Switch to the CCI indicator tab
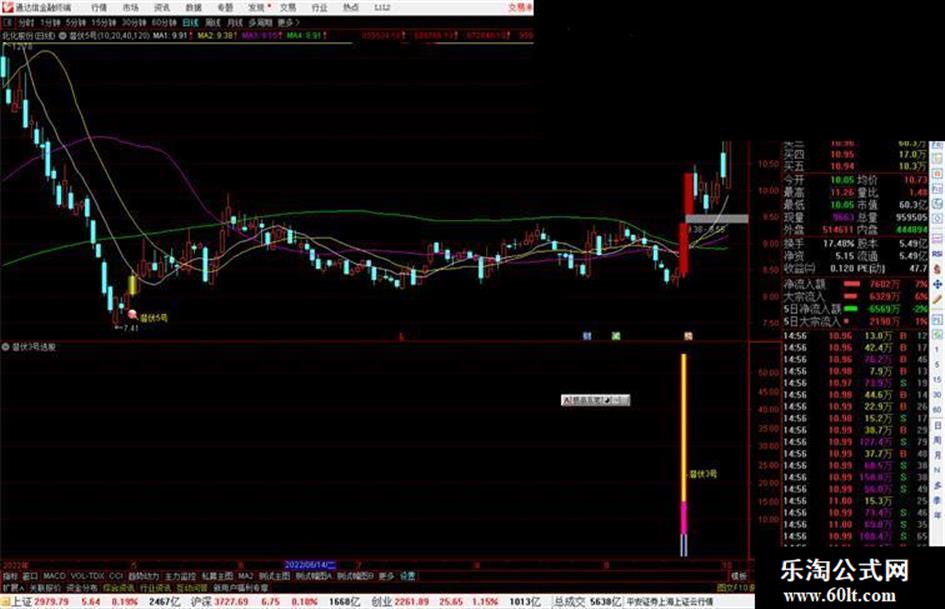Viewport: 945px width, 609px height. point(116,576)
